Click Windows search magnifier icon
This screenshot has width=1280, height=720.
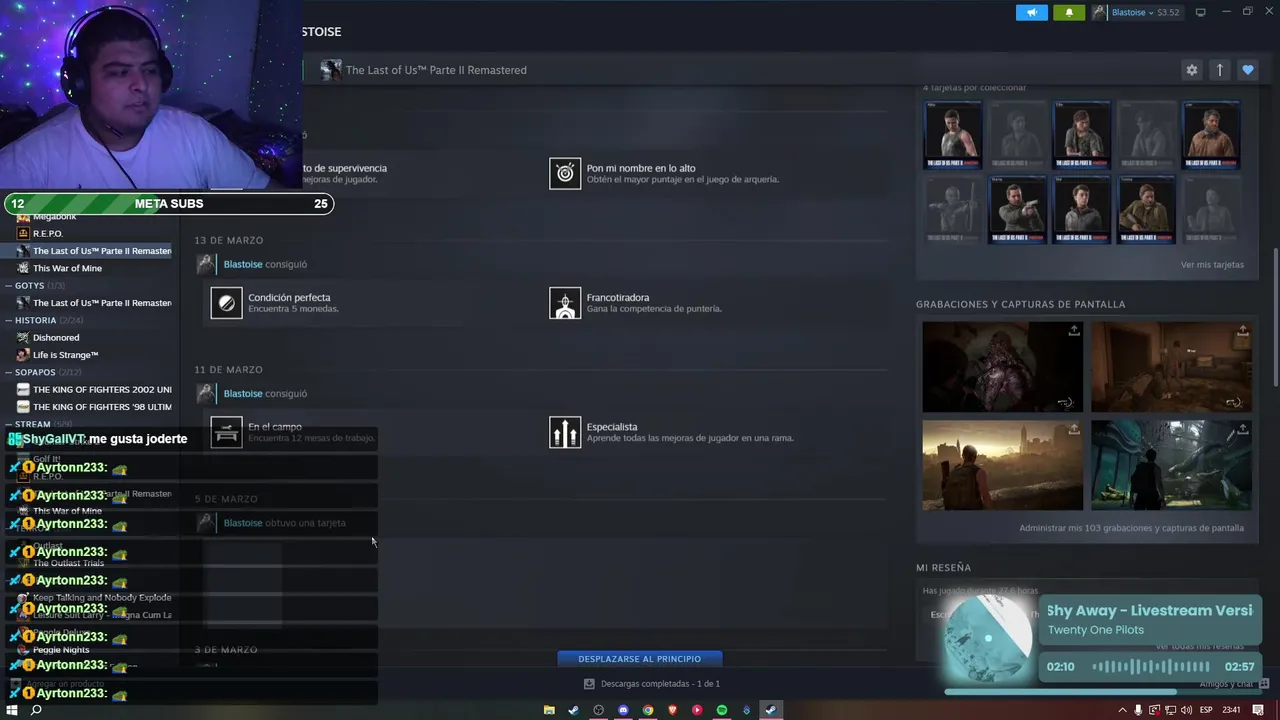(36, 710)
